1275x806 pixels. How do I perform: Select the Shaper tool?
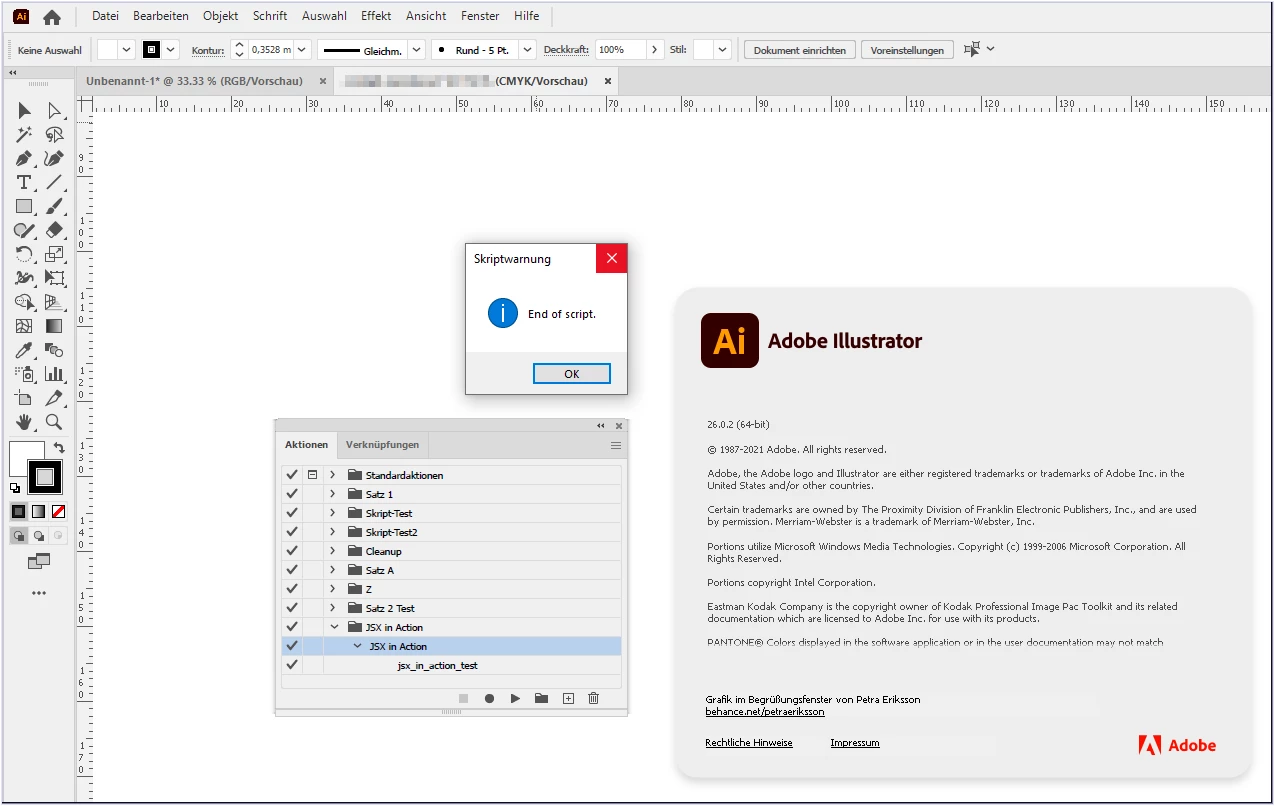point(24,230)
